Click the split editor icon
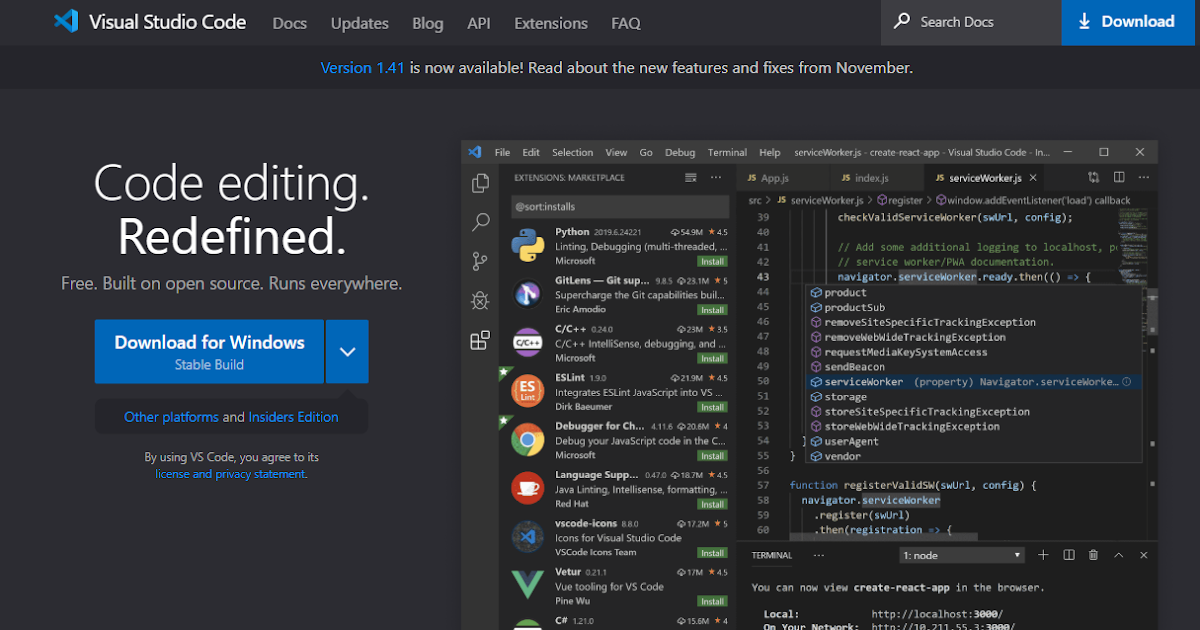This screenshot has height=630, width=1200. click(x=1118, y=177)
